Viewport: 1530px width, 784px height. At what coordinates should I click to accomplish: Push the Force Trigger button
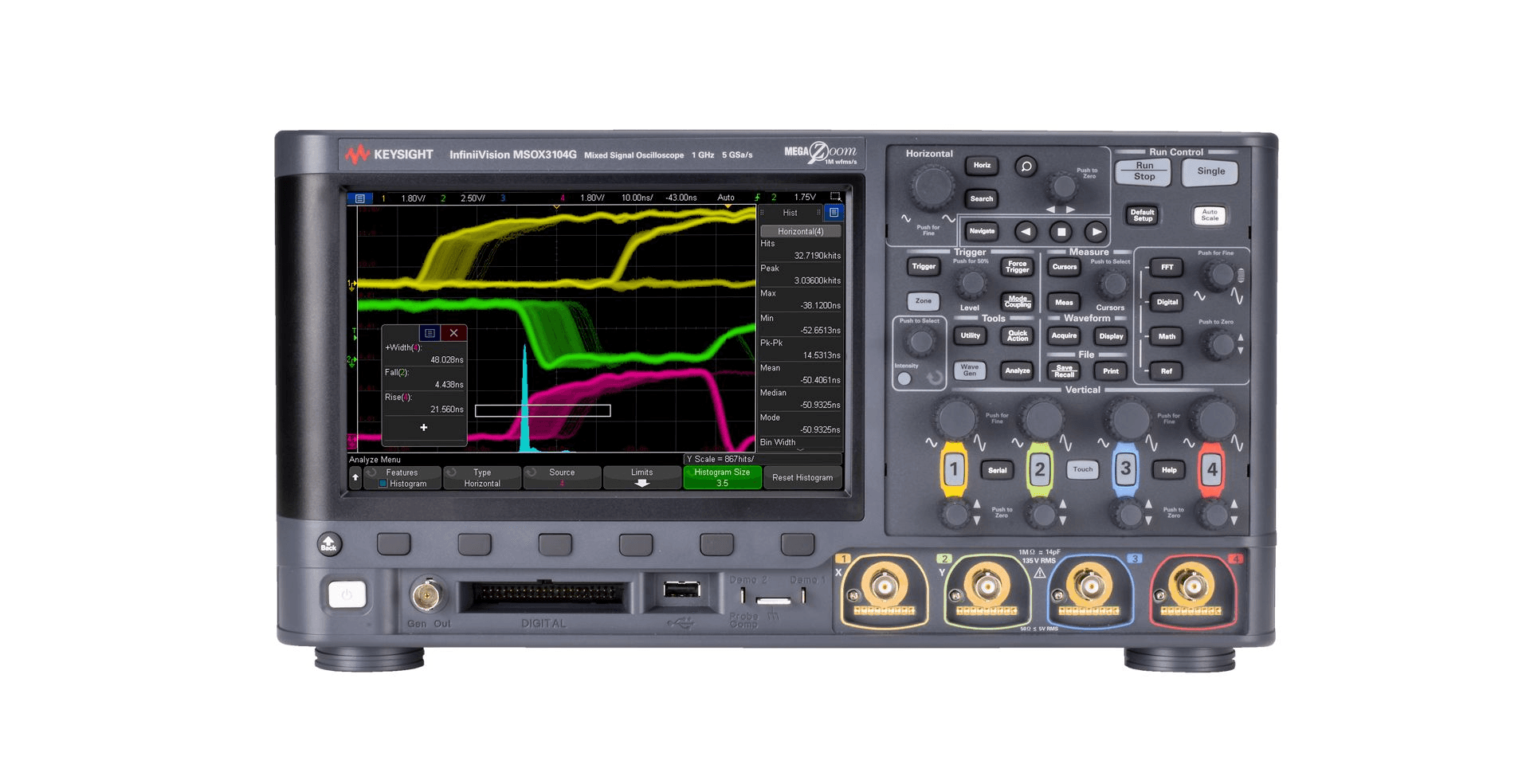tap(1017, 267)
